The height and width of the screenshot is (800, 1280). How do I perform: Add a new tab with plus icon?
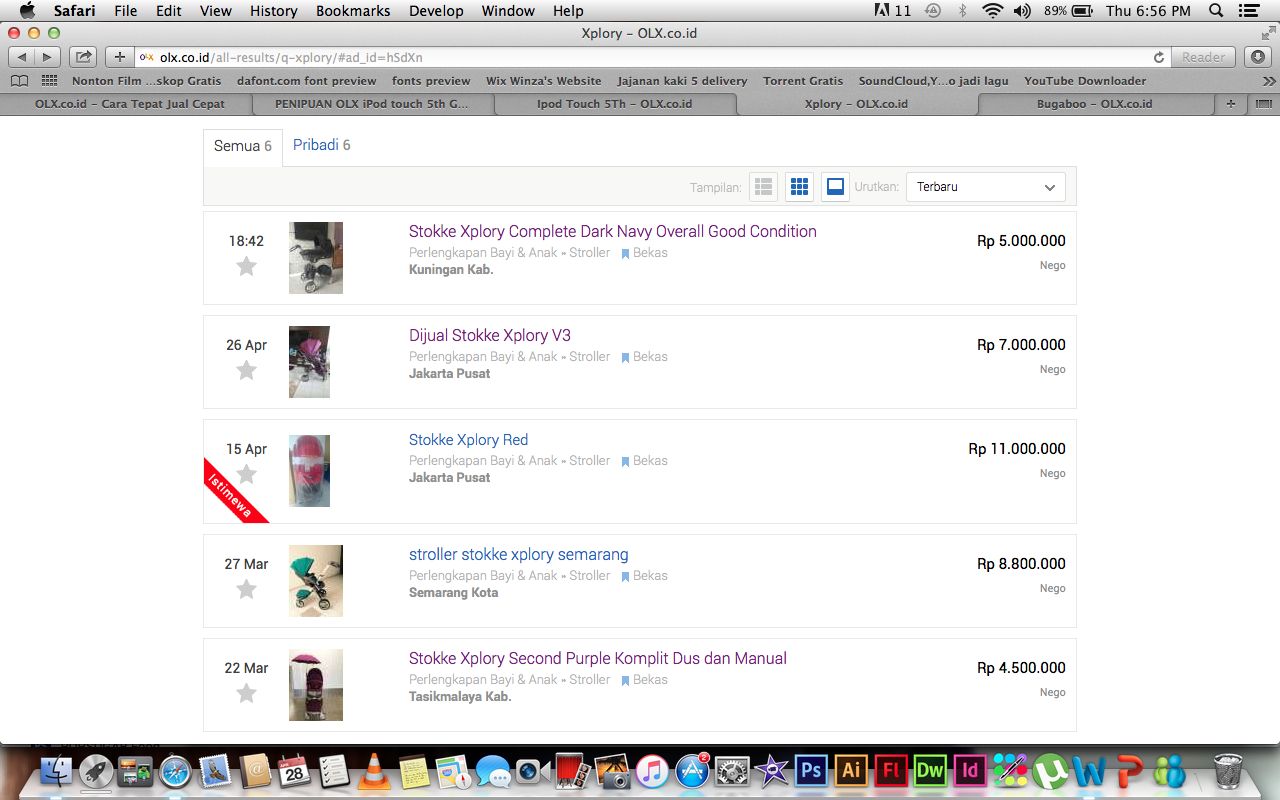click(x=1230, y=104)
